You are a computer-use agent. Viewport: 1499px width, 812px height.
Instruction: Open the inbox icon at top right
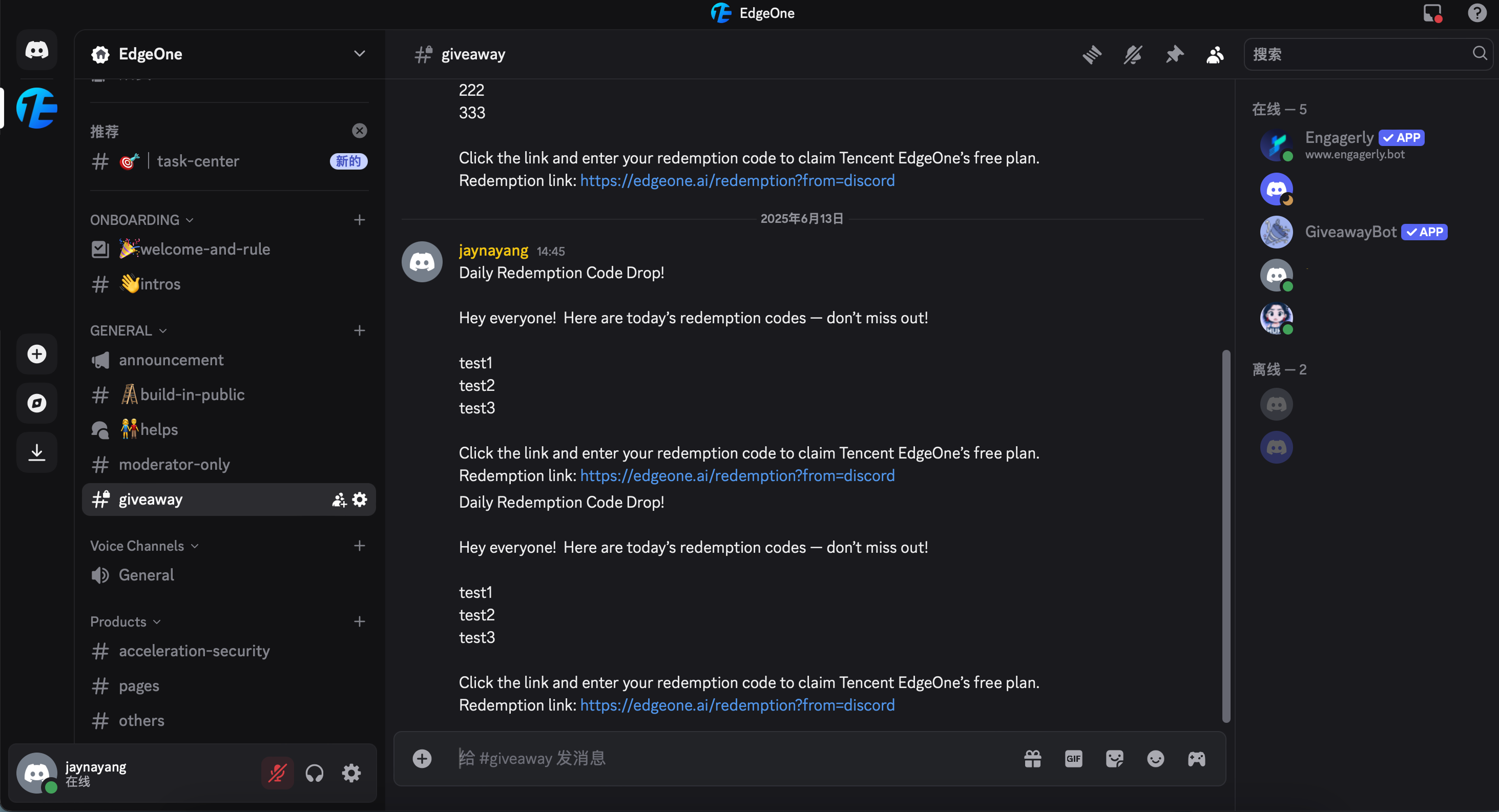click(1433, 13)
